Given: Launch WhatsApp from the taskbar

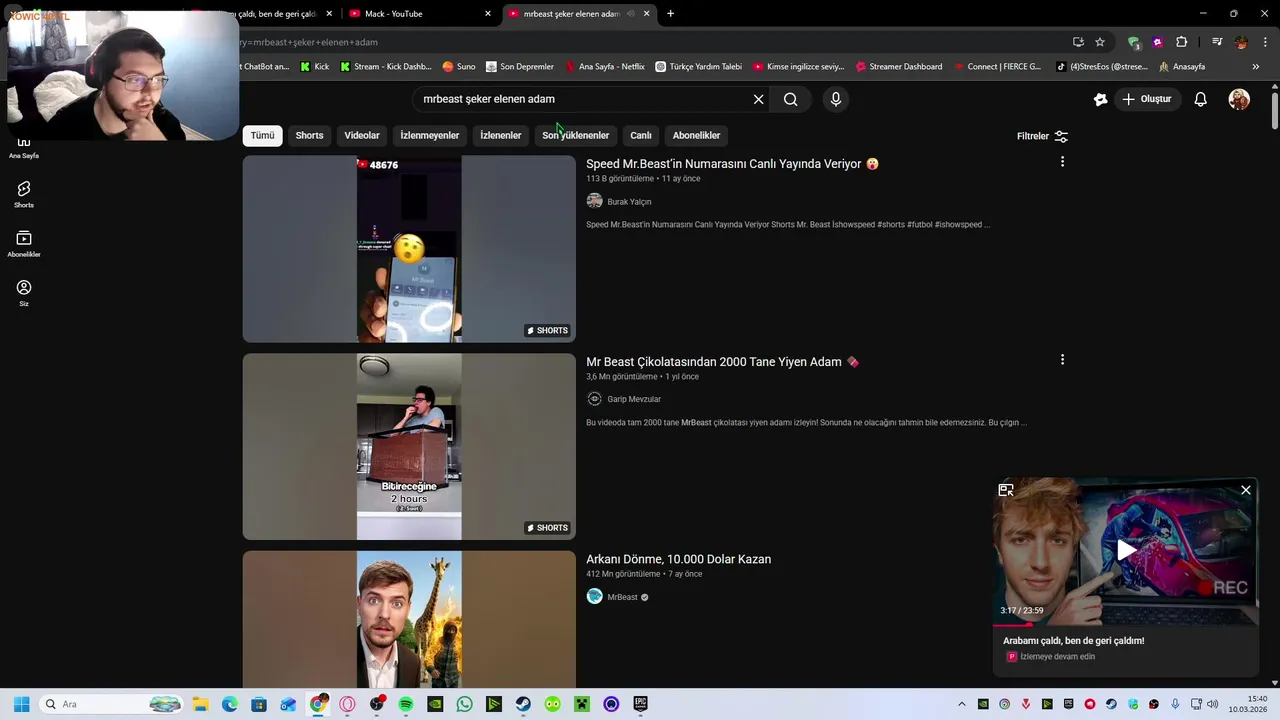Looking at the screenshot, I should click(x=464, y=704).
